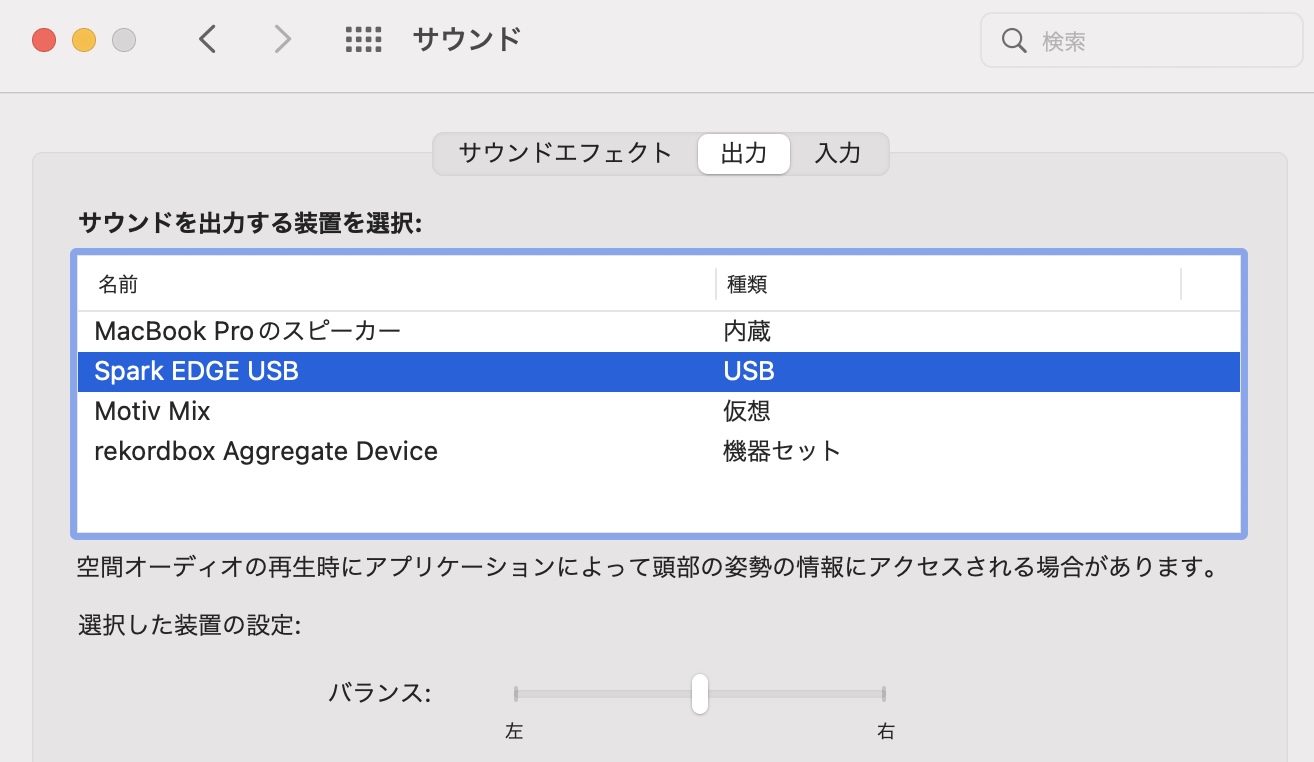
Task: Select MacBook Proのスピーカー output device
Action: [659, 331]
